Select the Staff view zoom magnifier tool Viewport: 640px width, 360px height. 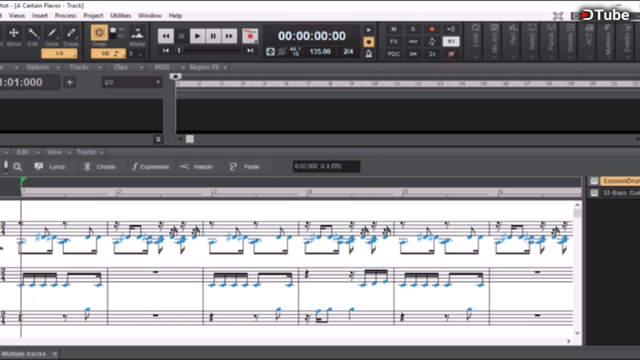(18, 167)
